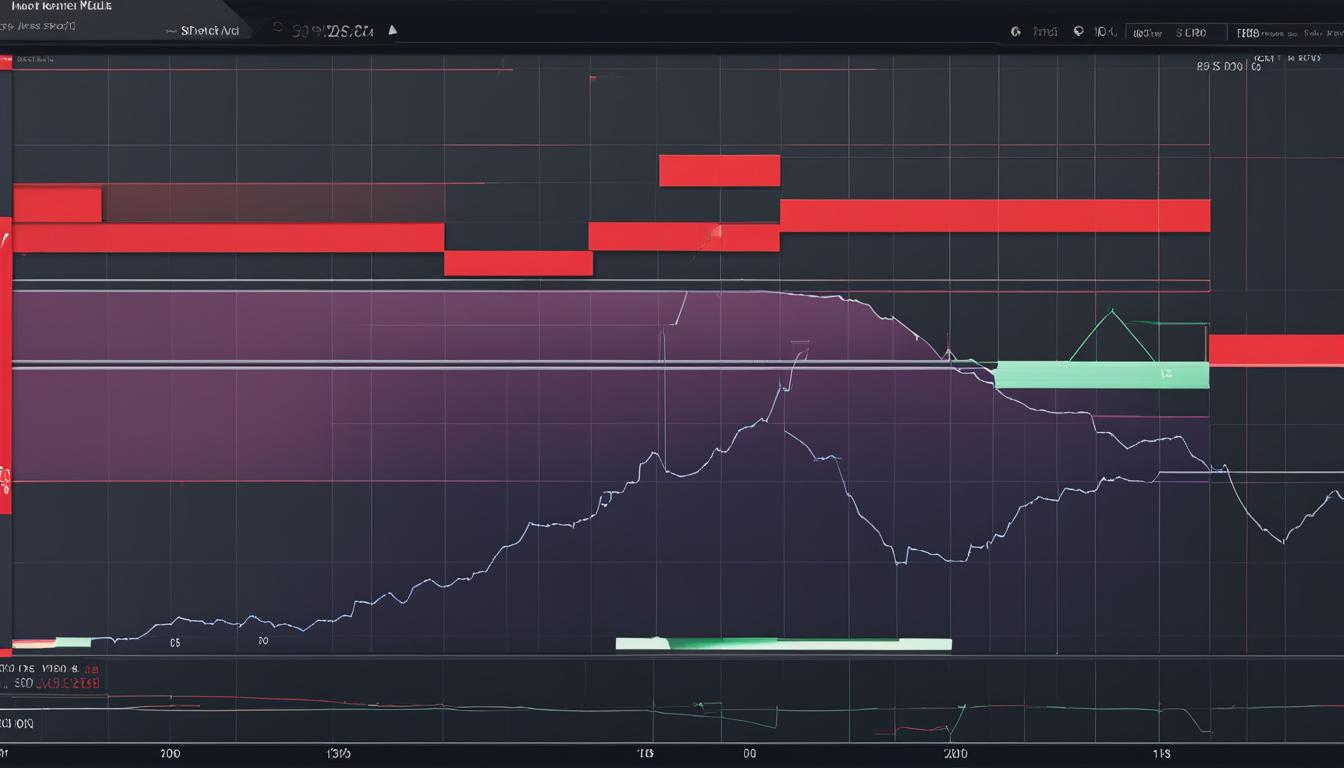Image resolution: width=1344 pixels, height=768 pixels.
Task: Open the refresh icon beside the price readout
Action: click(x=278, y=29)
